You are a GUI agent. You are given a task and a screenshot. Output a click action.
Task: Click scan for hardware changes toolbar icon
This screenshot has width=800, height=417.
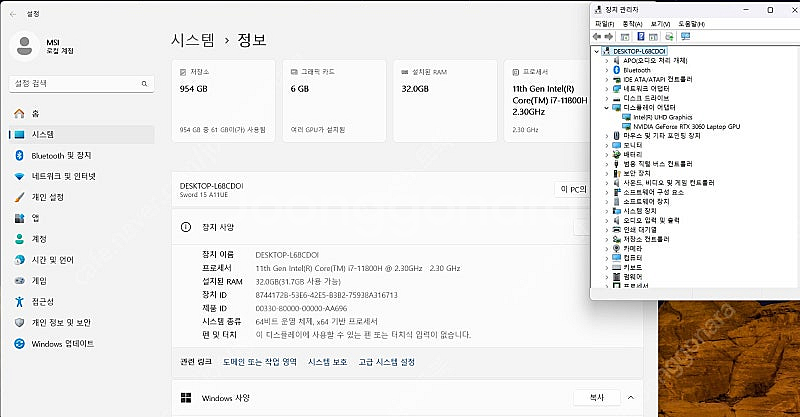[x=669, y=37]
